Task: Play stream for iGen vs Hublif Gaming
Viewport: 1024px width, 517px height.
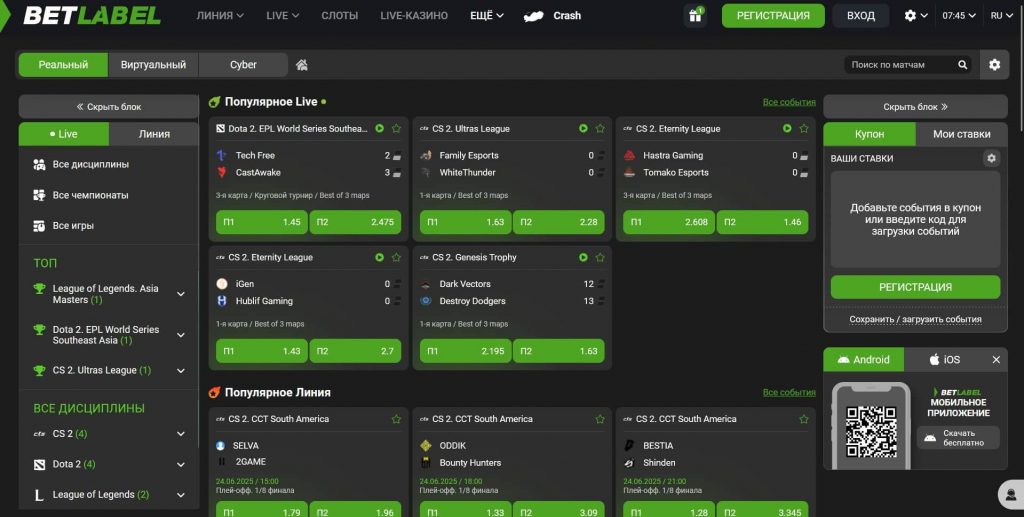Action: 379,257
